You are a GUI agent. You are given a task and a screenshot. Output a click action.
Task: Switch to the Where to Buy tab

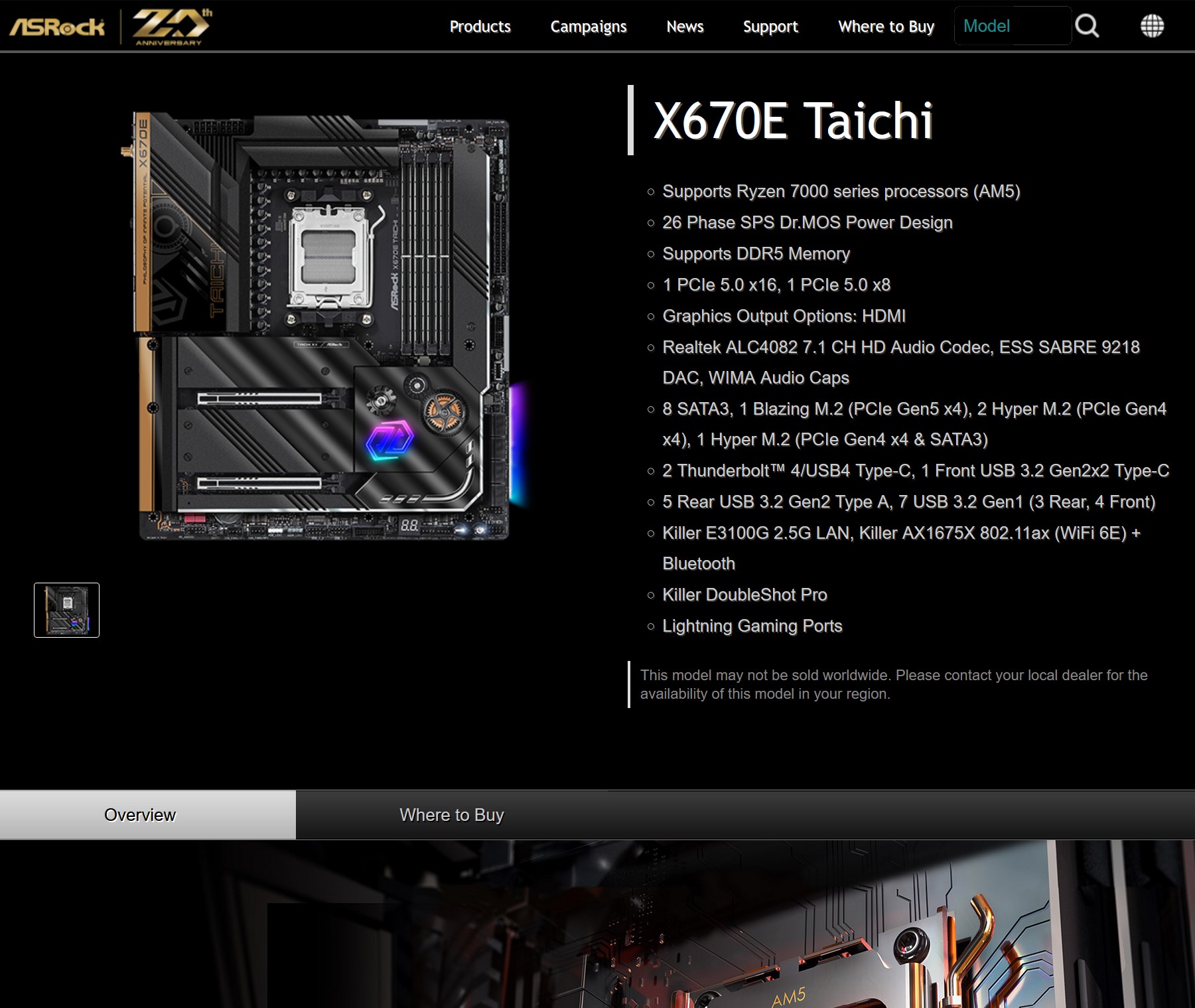[x=452, y=815]
